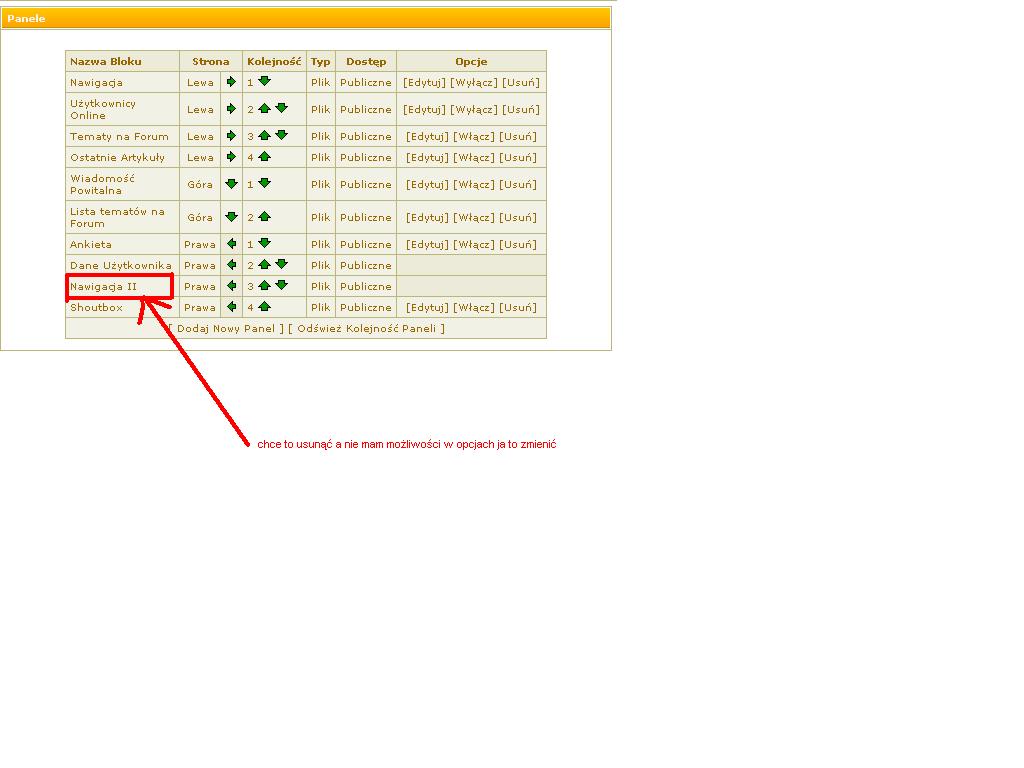The width and height of the screenshot is (1024, 768).
Task: Disable Użytkownicy Online panel via Wyłącz
Action: point(473,109)
